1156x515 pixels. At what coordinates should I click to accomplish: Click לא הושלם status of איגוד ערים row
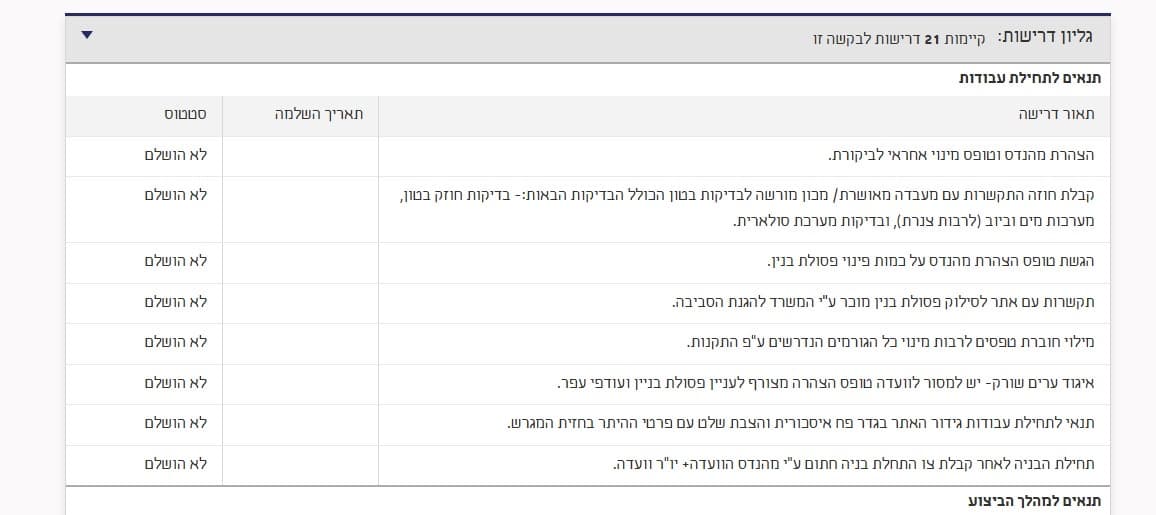[176, 382]
